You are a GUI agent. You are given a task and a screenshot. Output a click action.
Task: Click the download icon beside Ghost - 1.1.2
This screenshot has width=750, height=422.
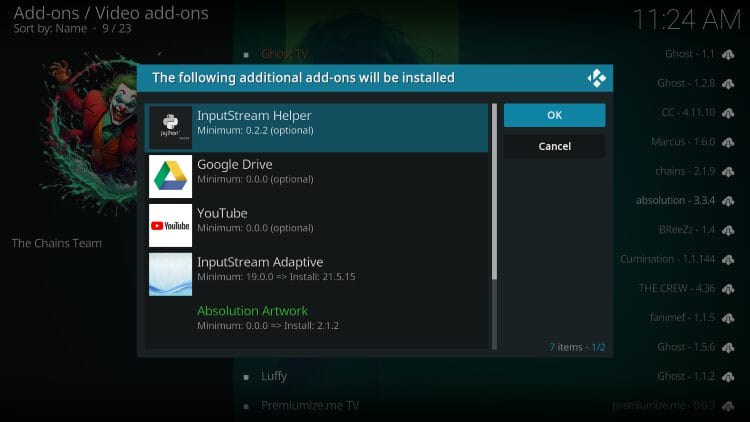[x=728, y=377]
